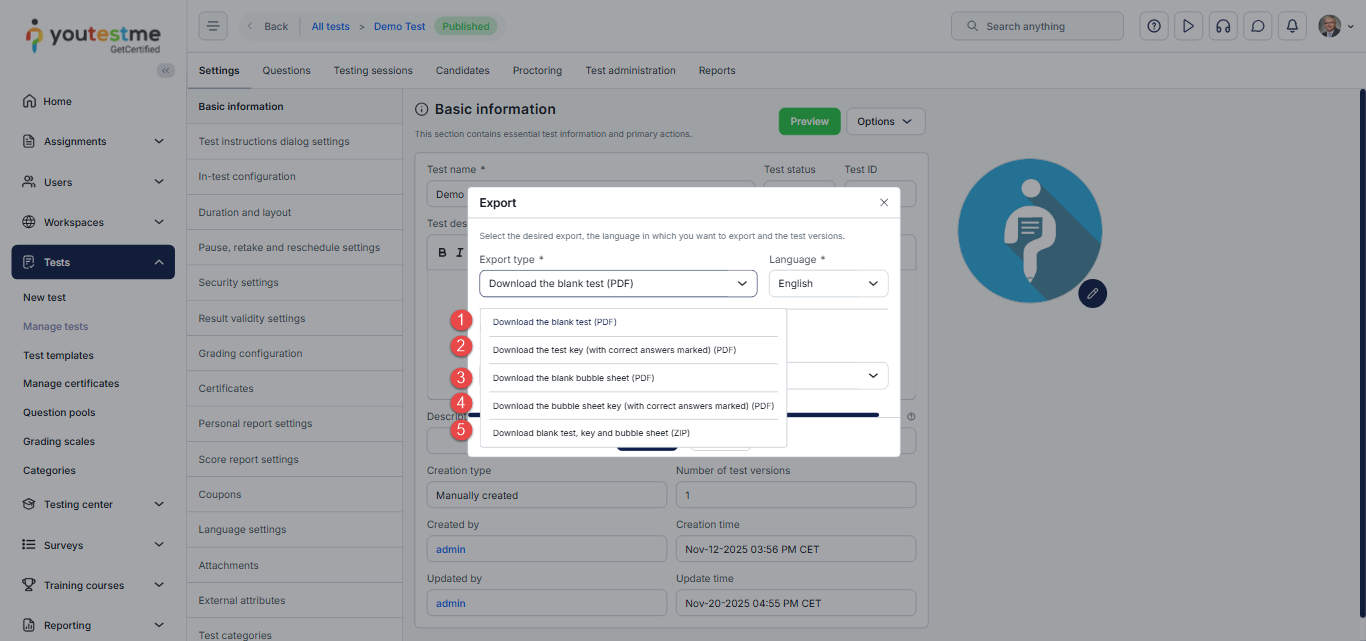Follow the All tests breadcrumb link
The height and width of the screenshot is (641, 1366).
pyautogui.click(x=330, y=26)
